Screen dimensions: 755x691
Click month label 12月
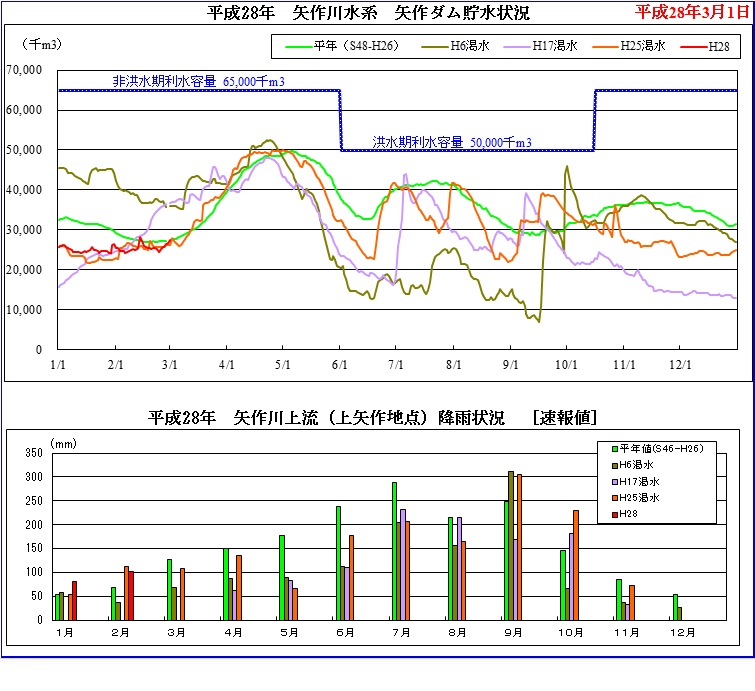tap(683, 632)
